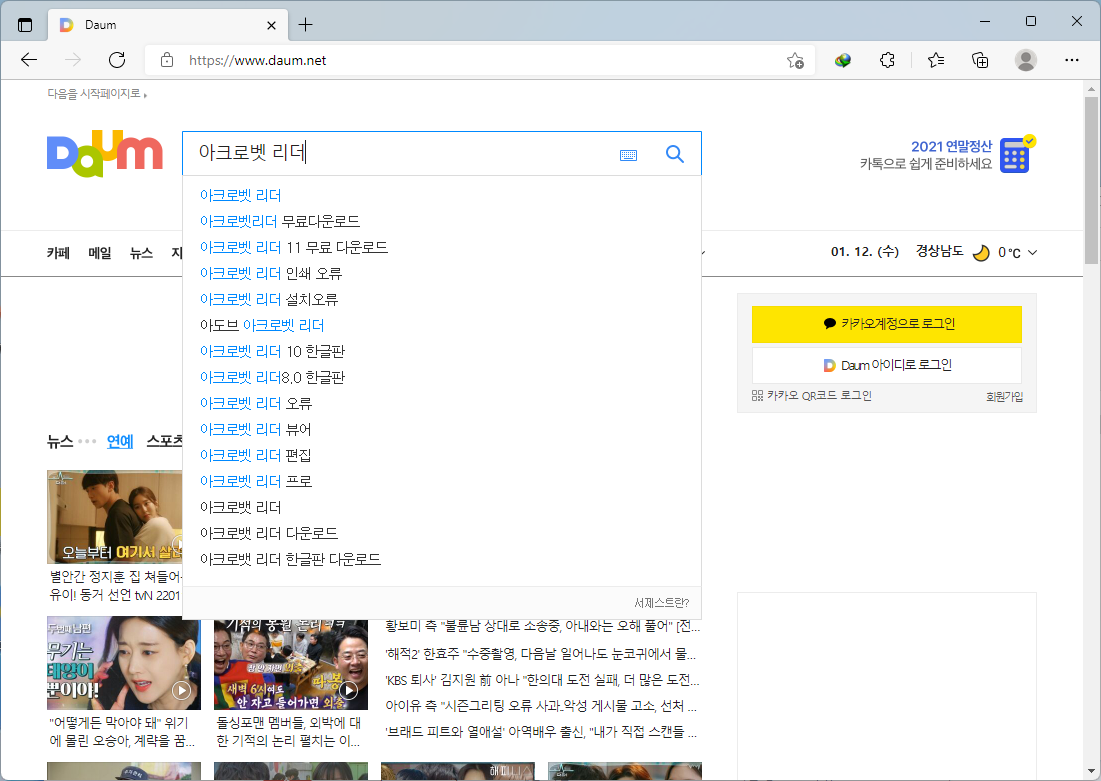Close the Daum tab

(x=272, y=25)
